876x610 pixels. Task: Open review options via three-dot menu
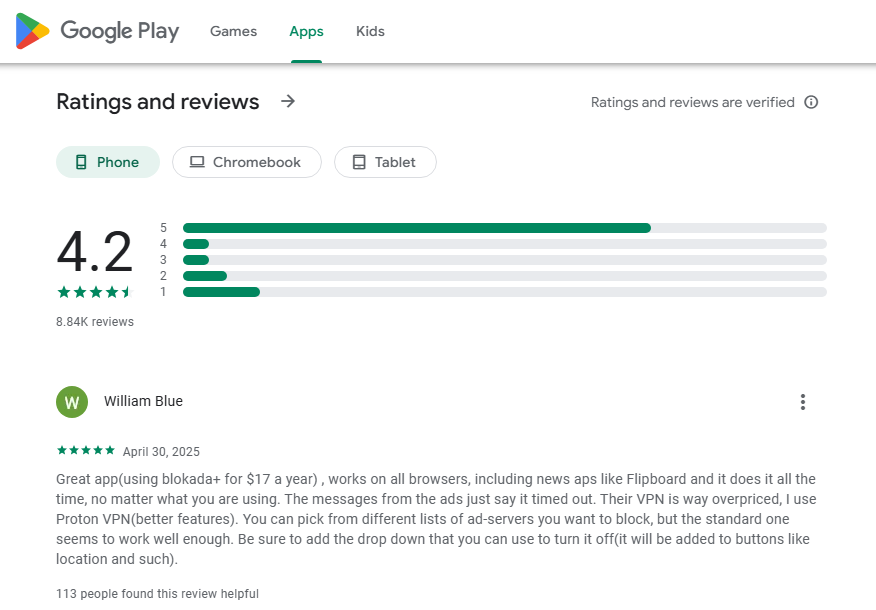click(x=803, y=401)
